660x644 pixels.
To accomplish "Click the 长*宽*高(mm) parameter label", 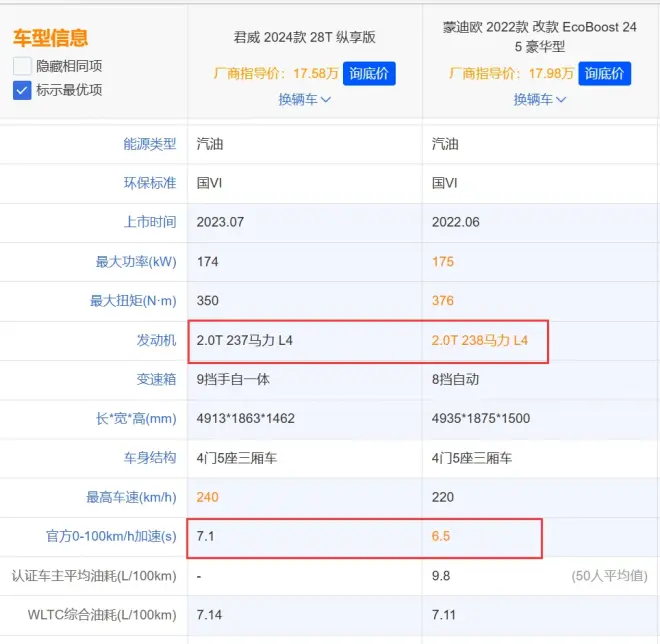I will 136,419.
